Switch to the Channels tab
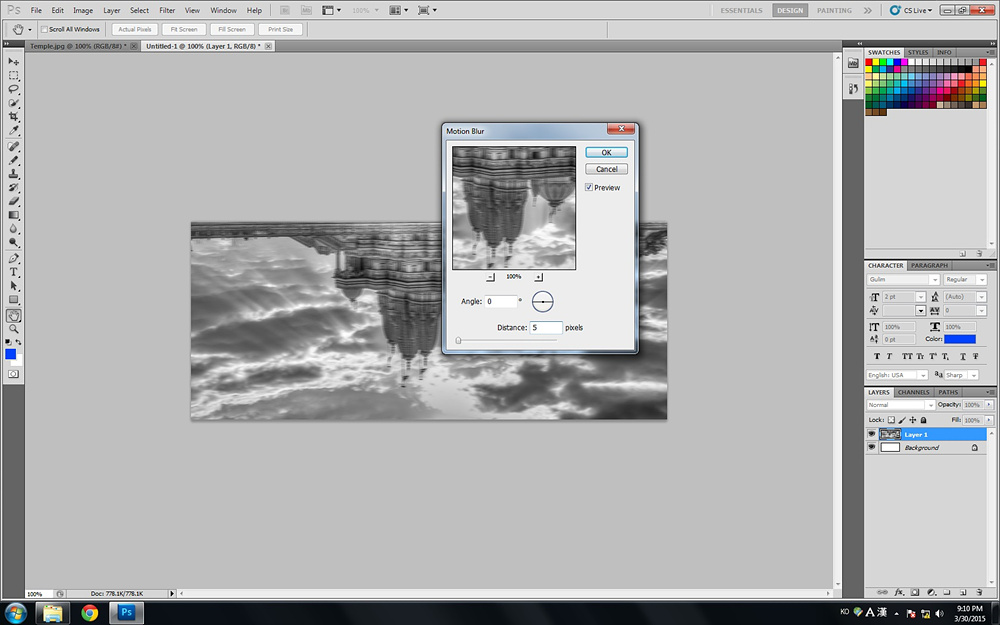 click(912, 392)
